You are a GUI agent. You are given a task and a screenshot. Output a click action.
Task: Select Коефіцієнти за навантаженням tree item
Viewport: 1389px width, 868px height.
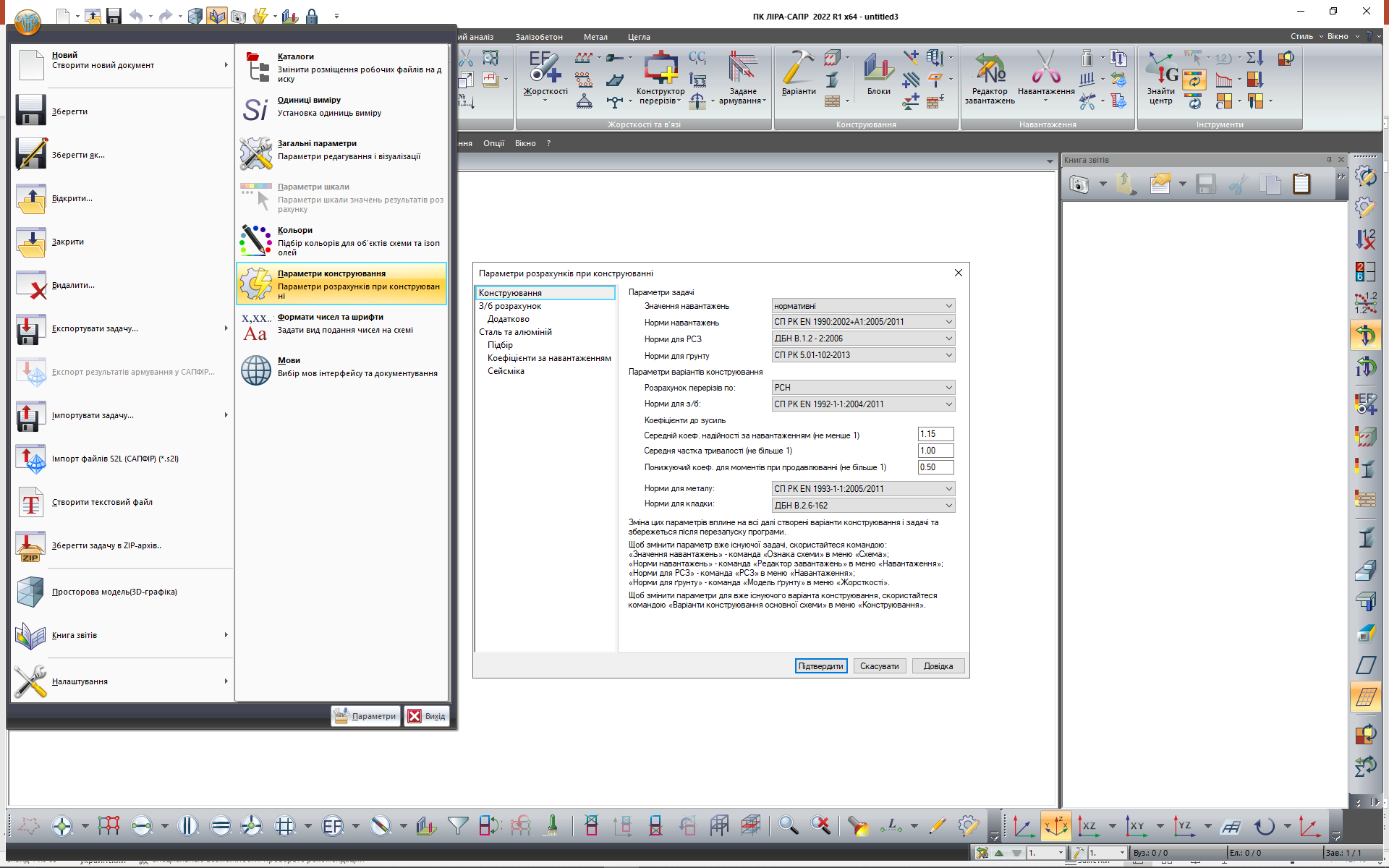[x=548, y=358]
